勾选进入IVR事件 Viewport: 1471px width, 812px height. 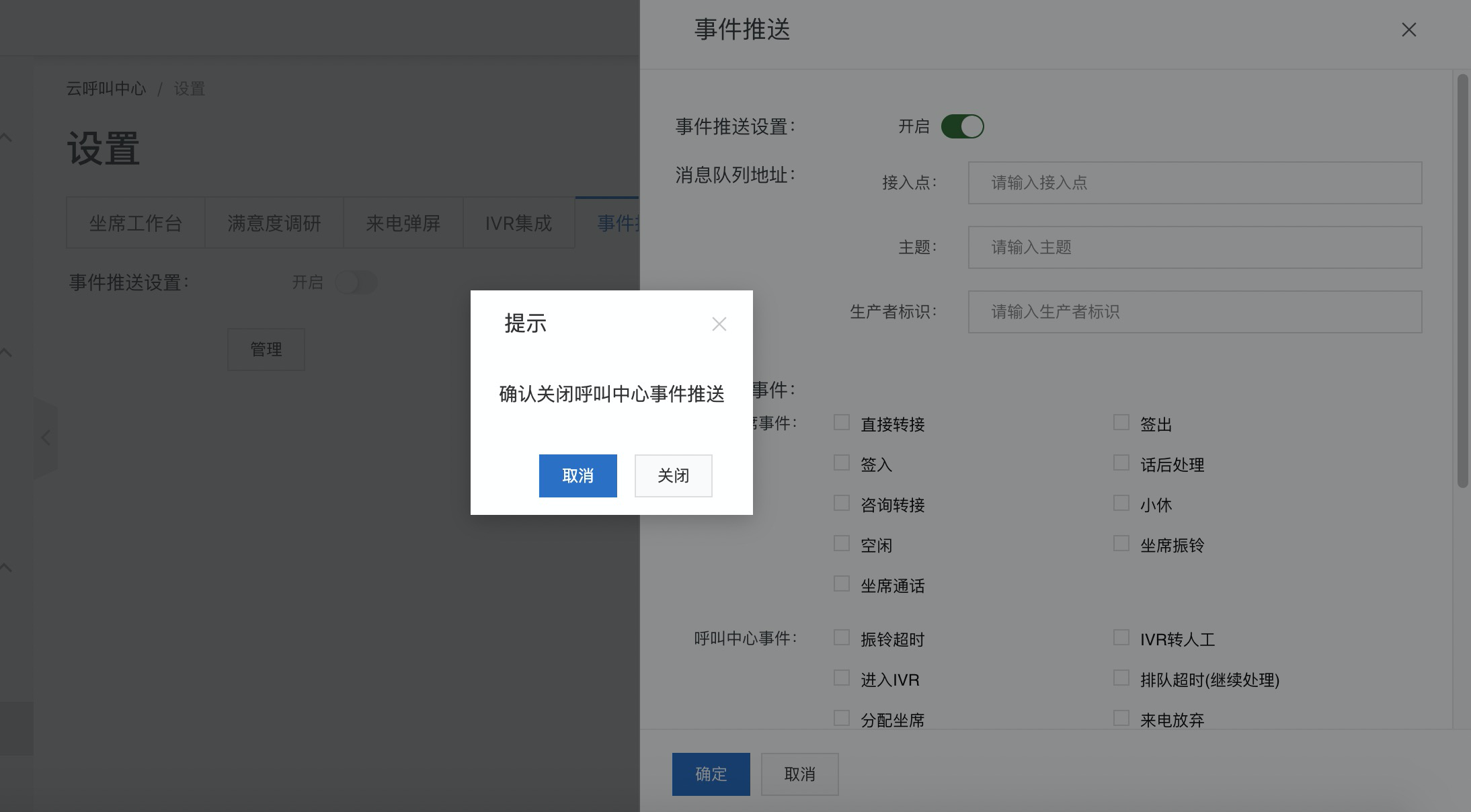[841, 678]
